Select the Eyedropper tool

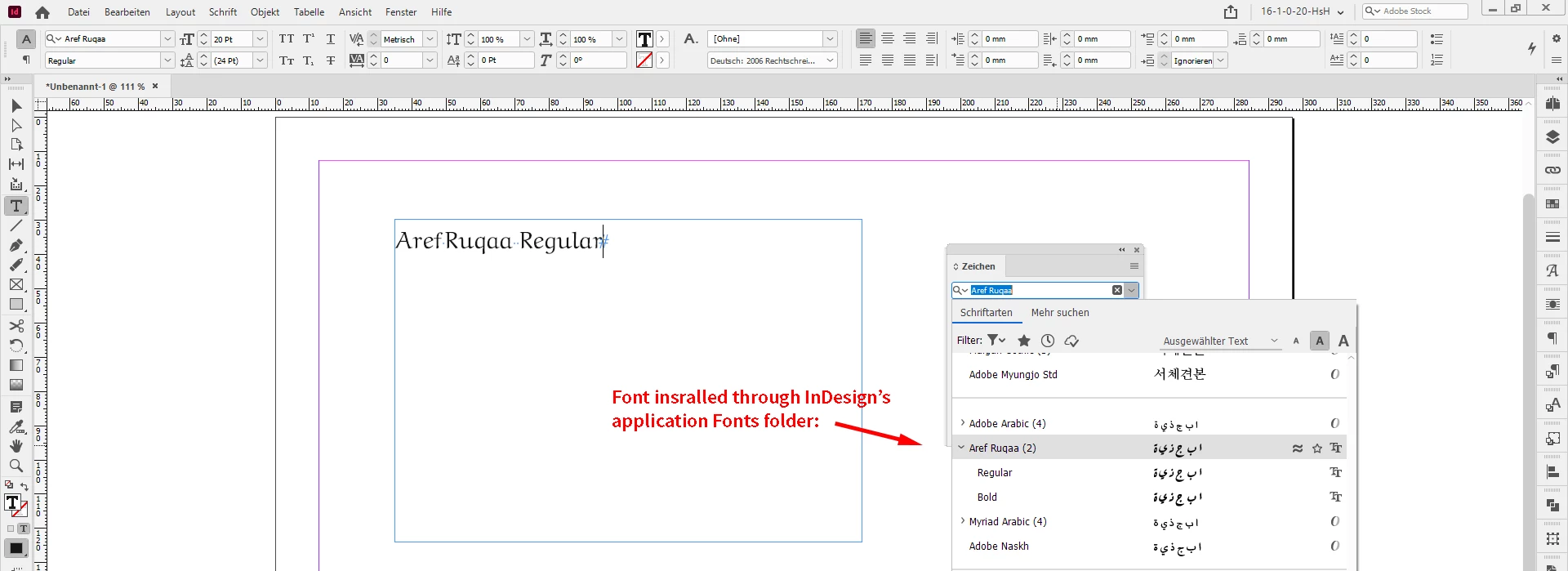16,426
